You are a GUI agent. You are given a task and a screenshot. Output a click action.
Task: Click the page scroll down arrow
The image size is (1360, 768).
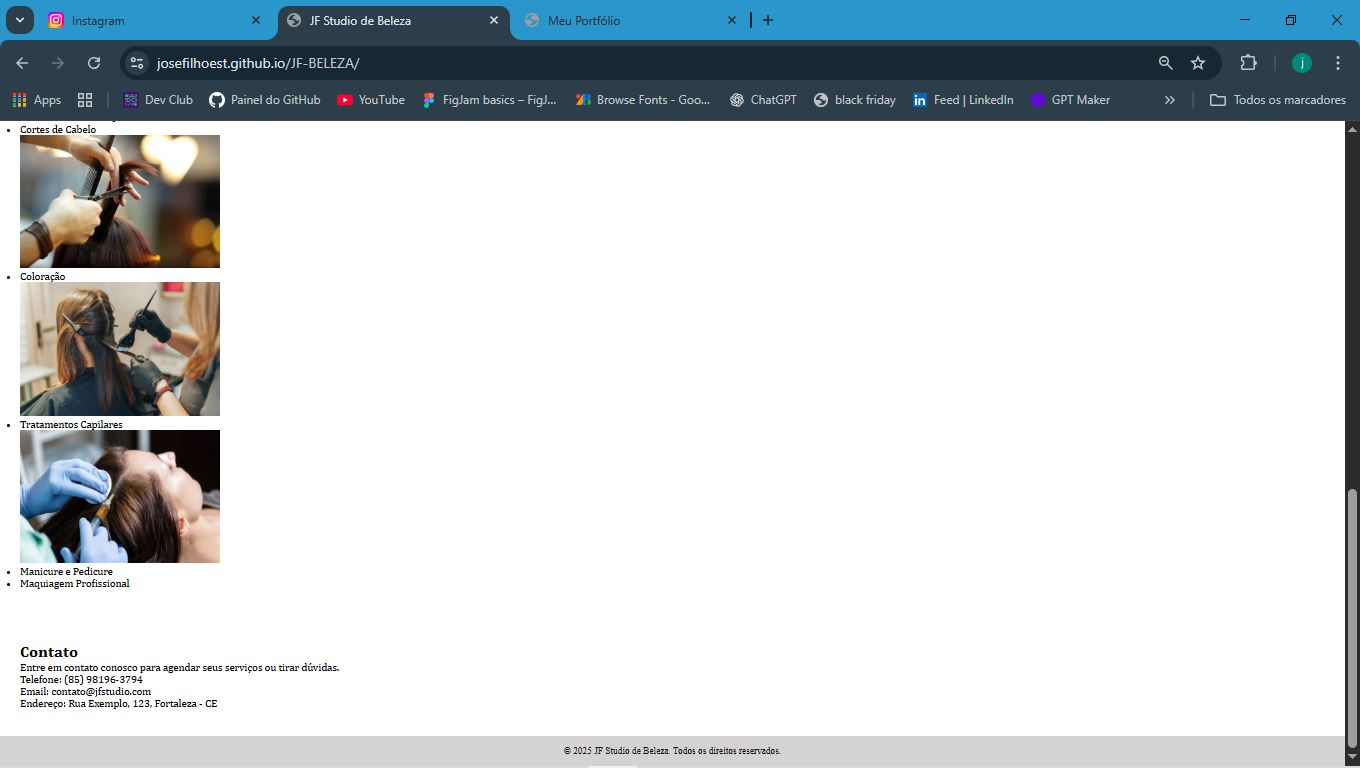tap(1352, 758)
